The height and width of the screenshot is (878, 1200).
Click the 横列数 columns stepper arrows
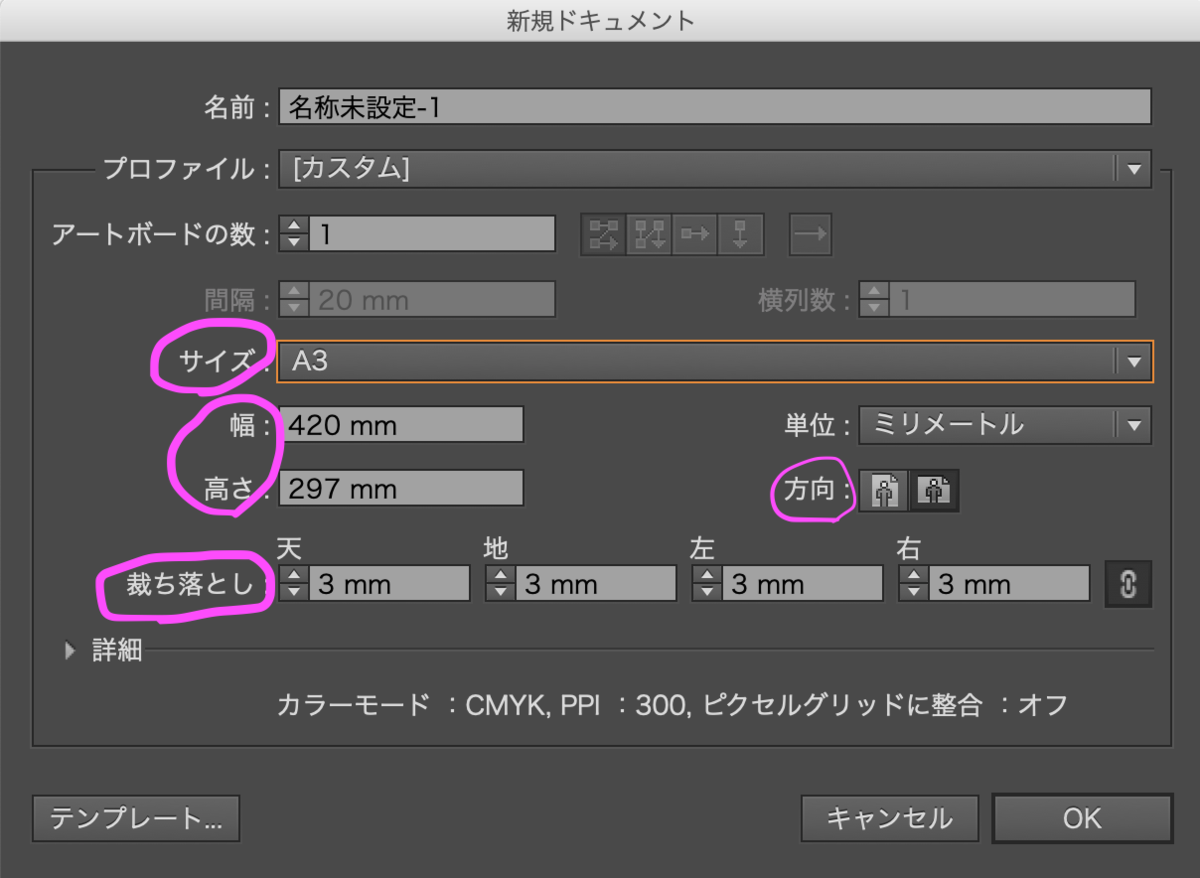point(875,299)
